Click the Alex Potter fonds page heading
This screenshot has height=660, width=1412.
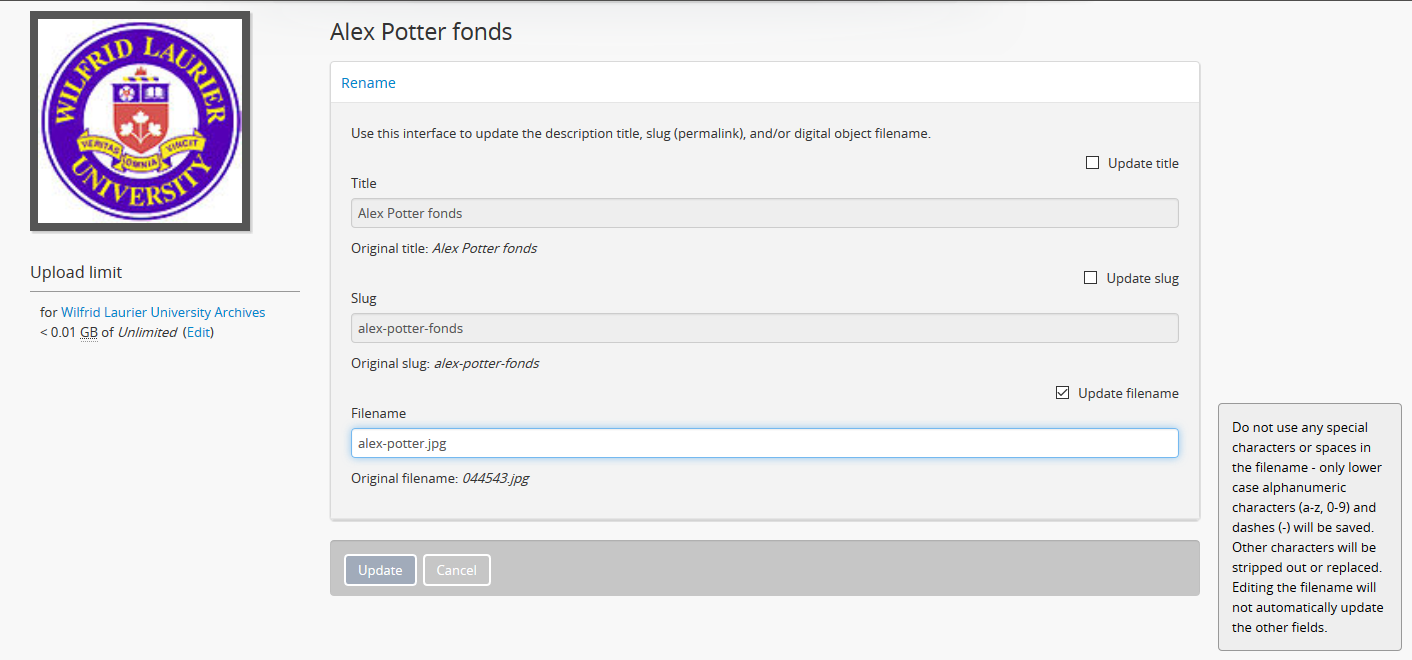pos(421,32)
